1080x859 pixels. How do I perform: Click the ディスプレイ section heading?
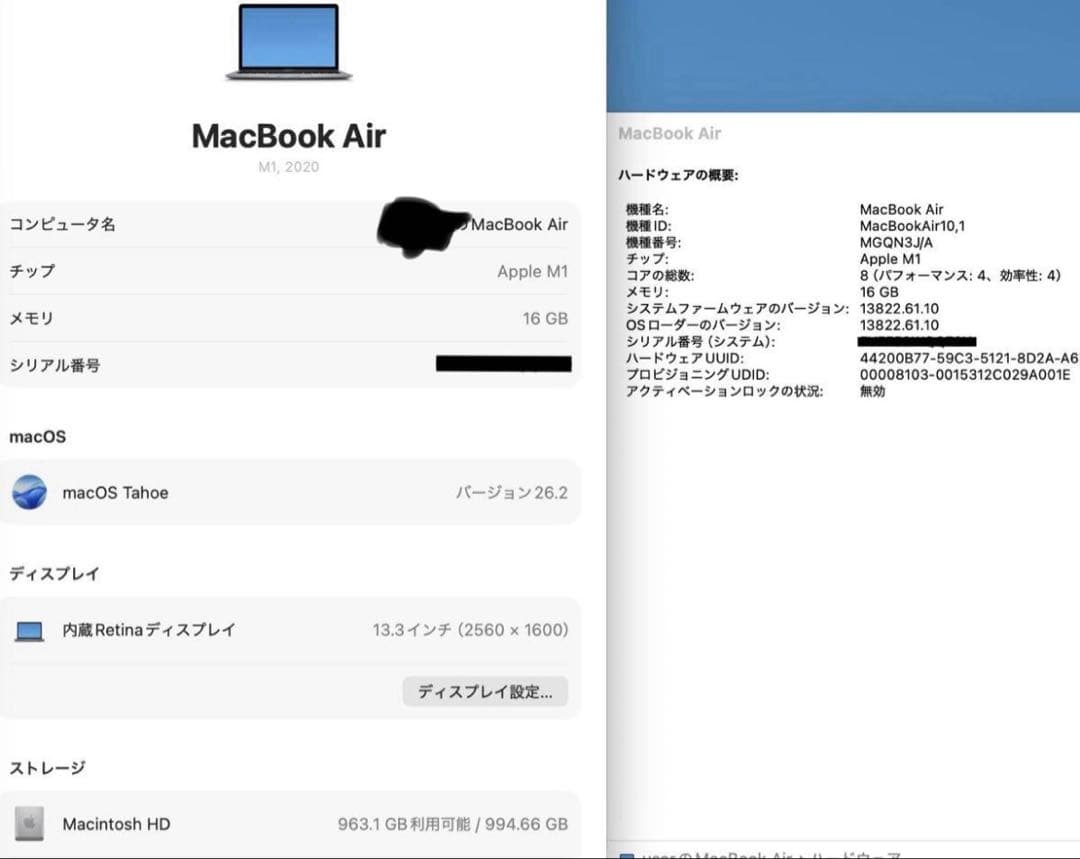coord(54,574)
